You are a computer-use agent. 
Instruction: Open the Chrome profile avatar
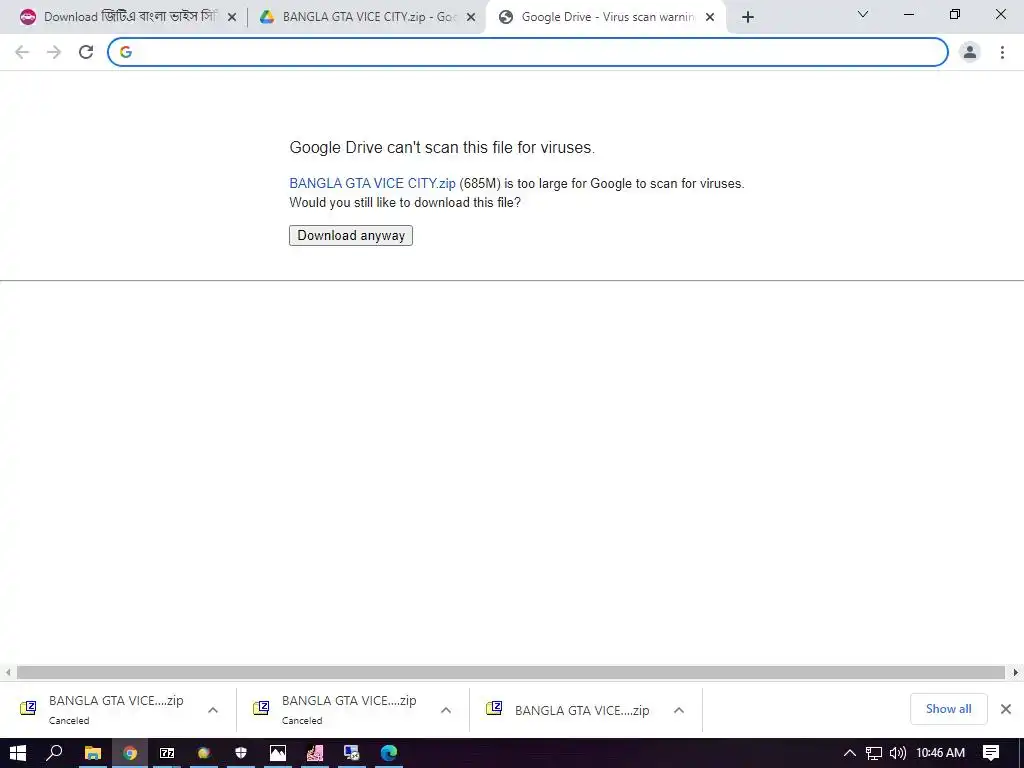970,52
